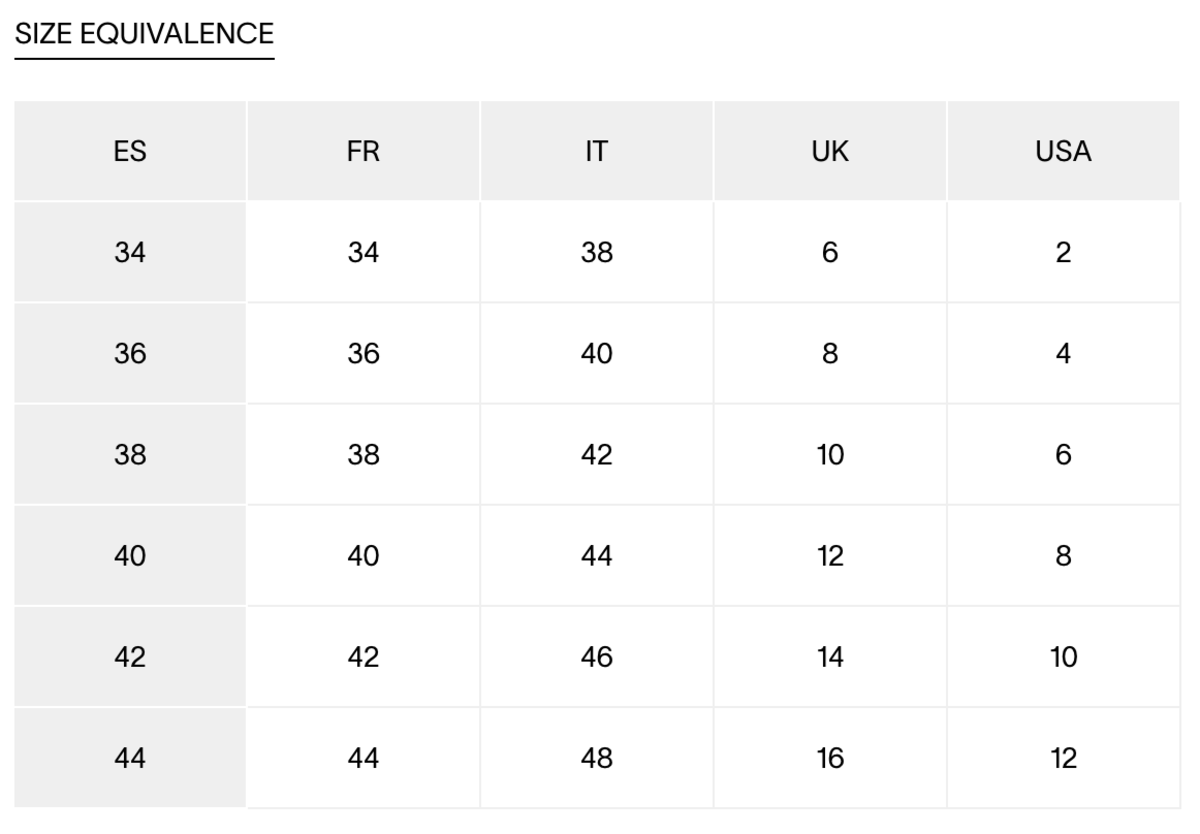This screenshot has width=1200, height=834.
Task: Select the ES column header
Action: click(x=130, y=152)
